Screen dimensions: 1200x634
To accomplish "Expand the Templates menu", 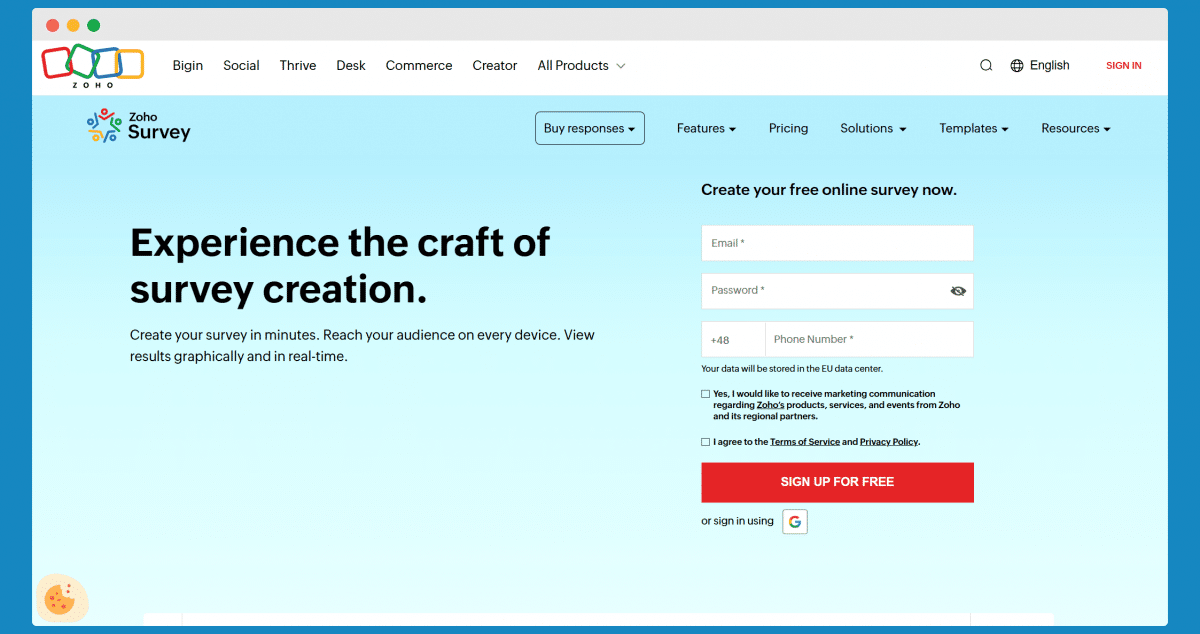I will tap(974, 128).
